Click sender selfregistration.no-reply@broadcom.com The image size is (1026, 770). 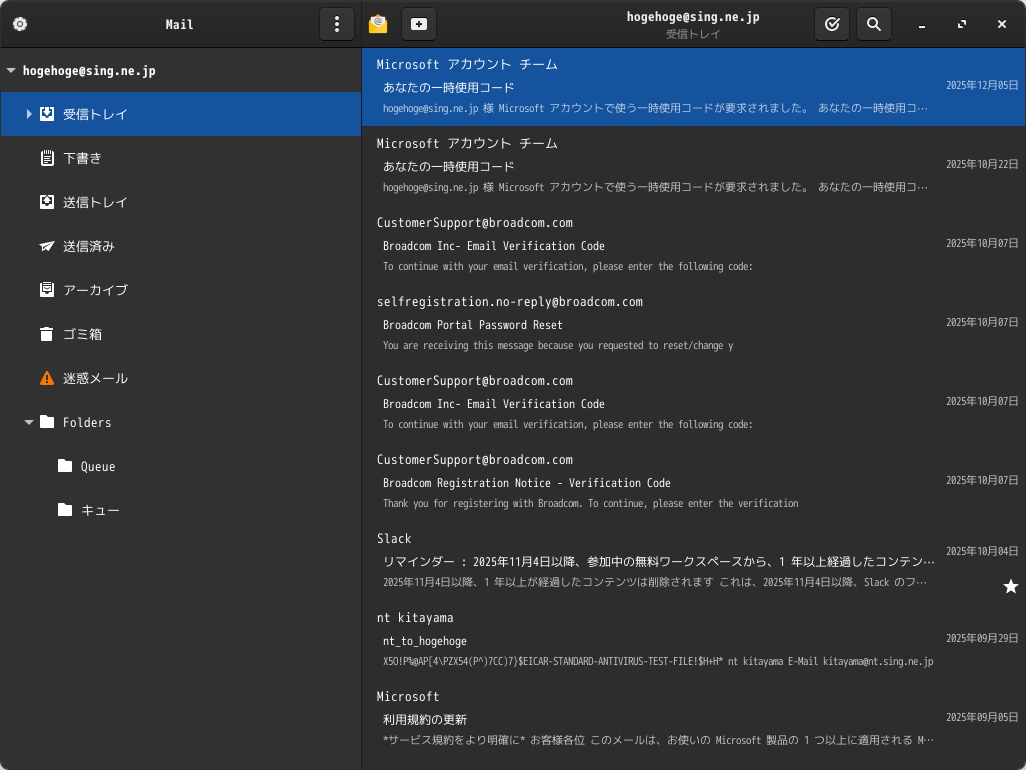[x=510, y=302]
